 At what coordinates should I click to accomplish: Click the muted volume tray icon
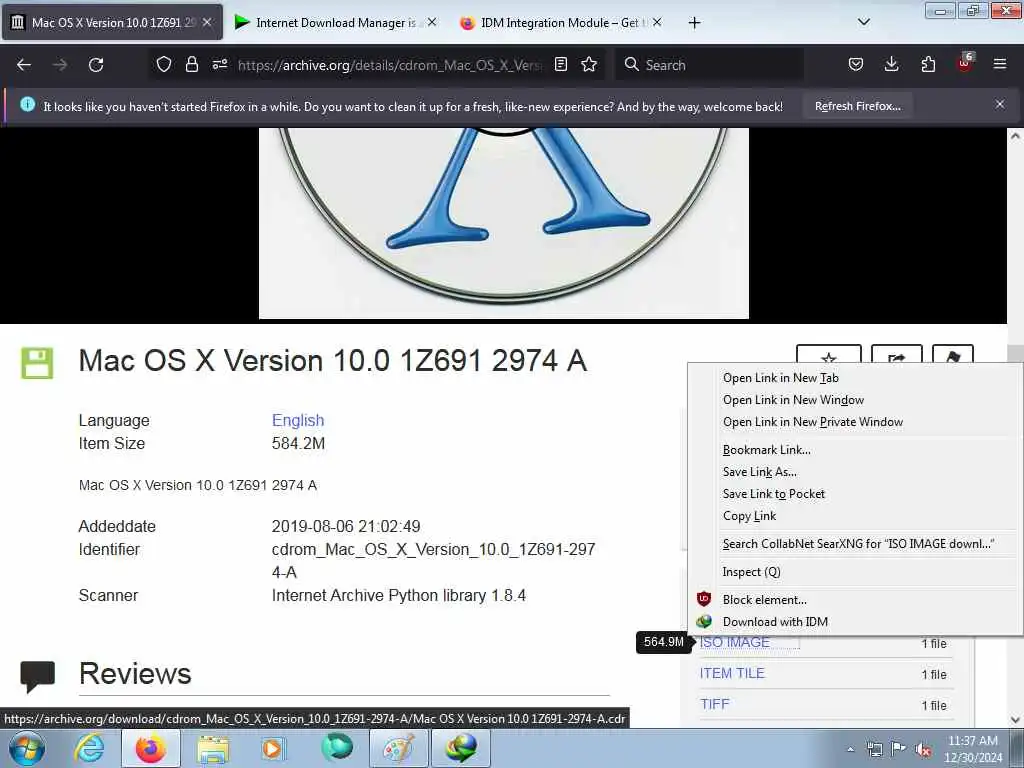pos(923,750)
